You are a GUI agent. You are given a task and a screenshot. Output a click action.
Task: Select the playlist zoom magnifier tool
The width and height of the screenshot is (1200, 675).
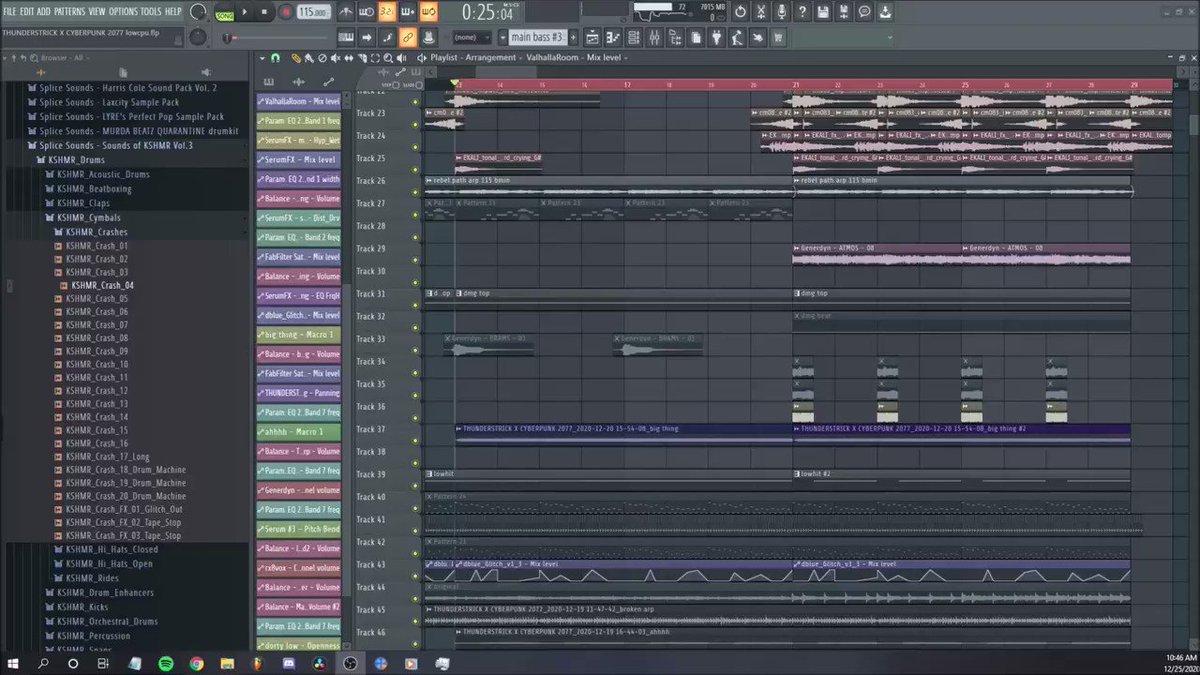[x=388, y=58]
